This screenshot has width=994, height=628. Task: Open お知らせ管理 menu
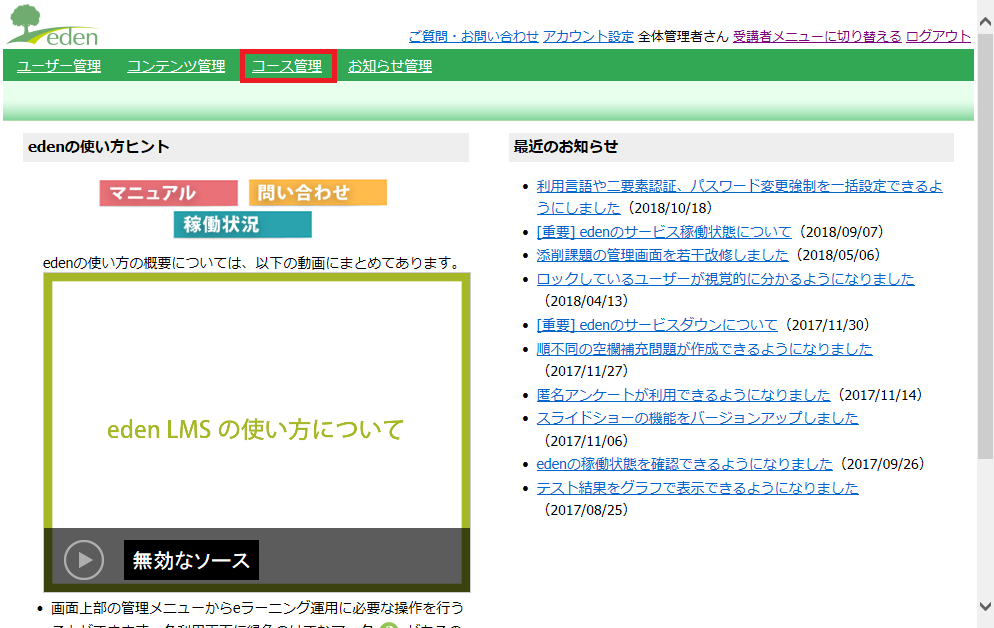[390, 66]
